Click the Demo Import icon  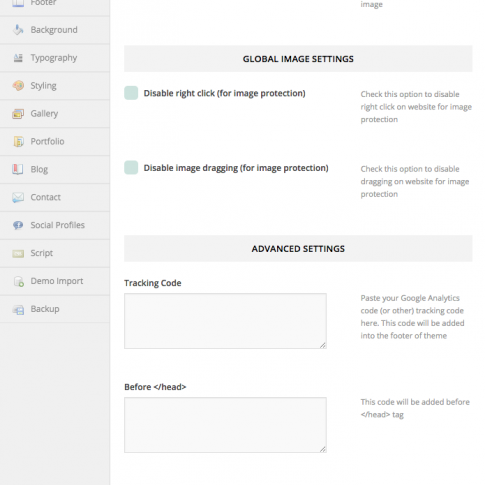19,281
